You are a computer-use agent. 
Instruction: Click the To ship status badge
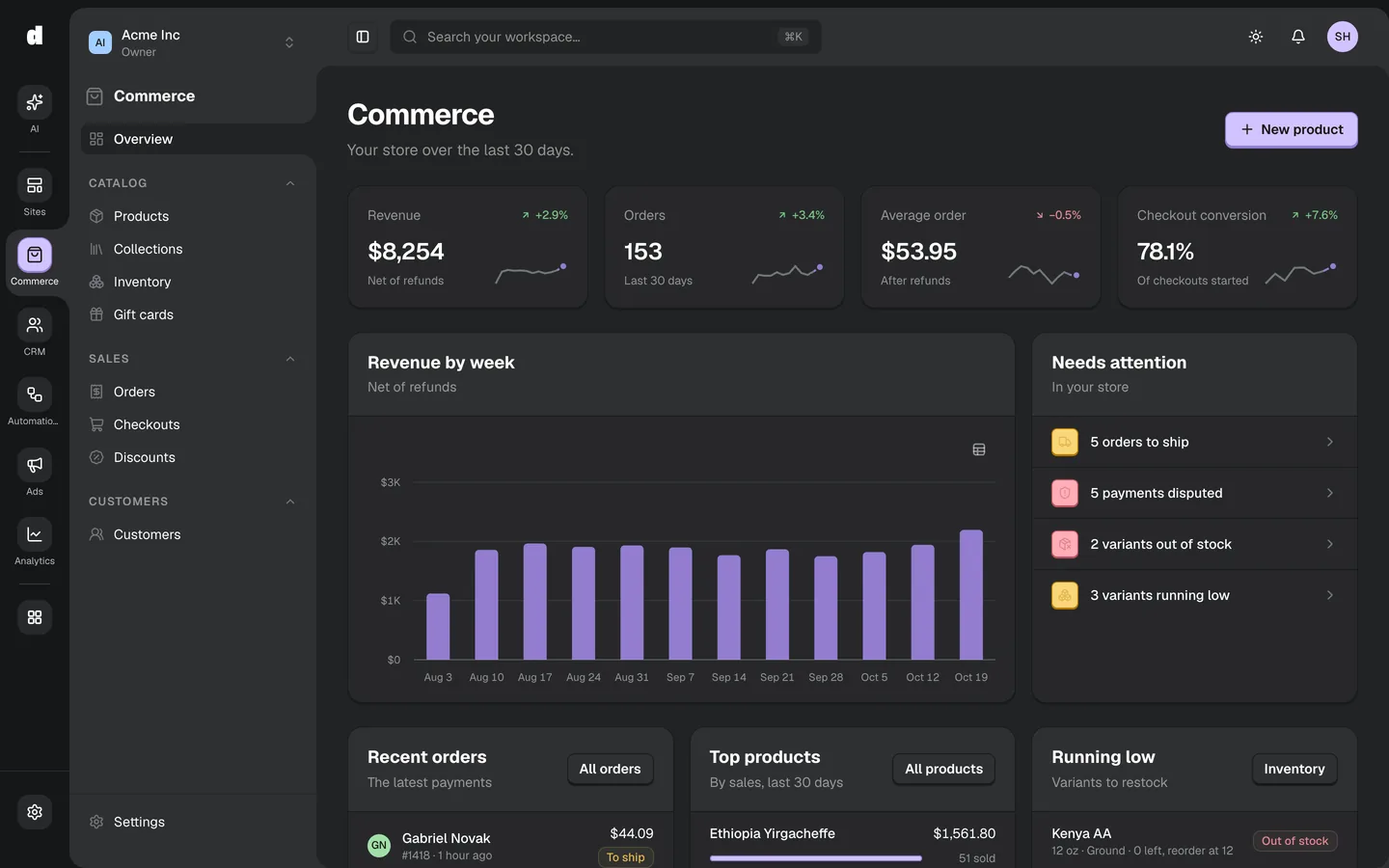(x=626, y=857)
